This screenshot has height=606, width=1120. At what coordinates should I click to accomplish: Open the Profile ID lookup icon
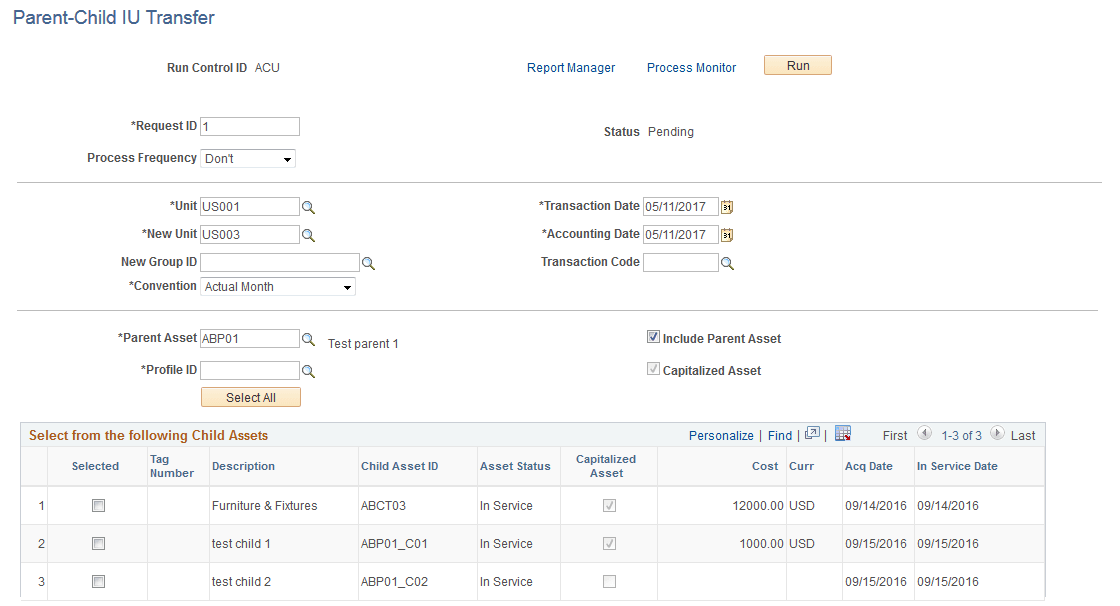(307, 370)
